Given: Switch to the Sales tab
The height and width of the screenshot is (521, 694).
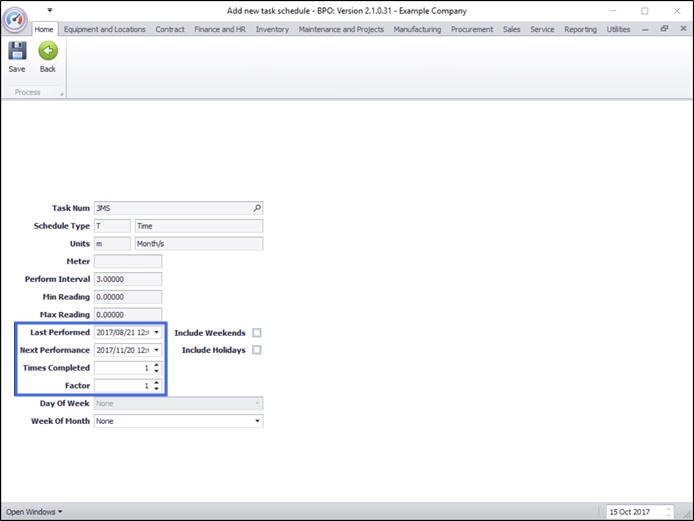Looking at the screenshot, I should [511, 29].
